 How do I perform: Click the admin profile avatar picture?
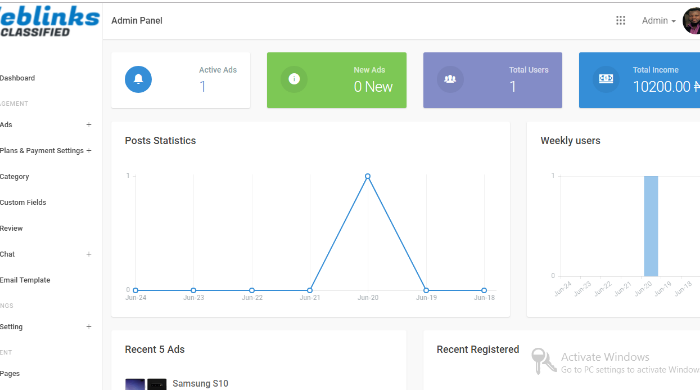point(692,21)
